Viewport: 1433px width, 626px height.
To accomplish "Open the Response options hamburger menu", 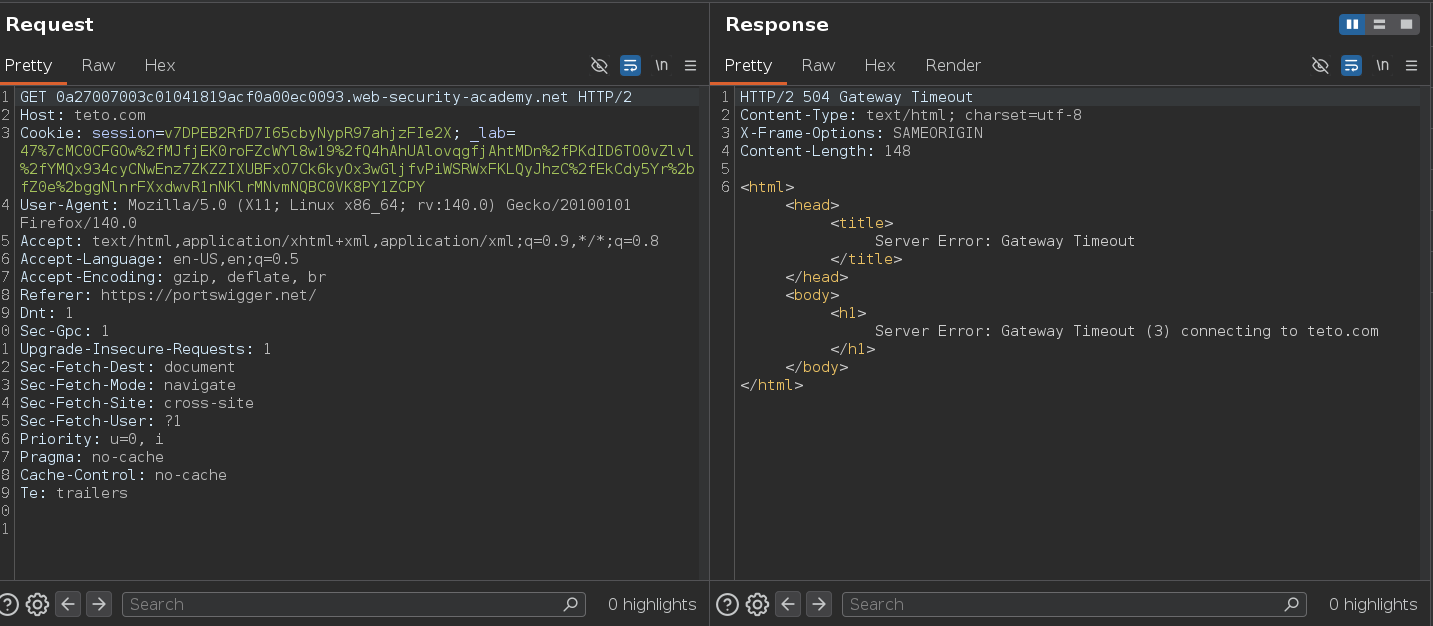I will [1411, 65].
